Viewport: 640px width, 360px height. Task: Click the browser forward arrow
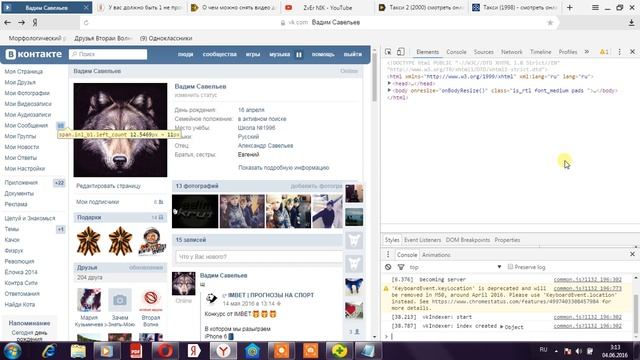click(x=21, y=23)
